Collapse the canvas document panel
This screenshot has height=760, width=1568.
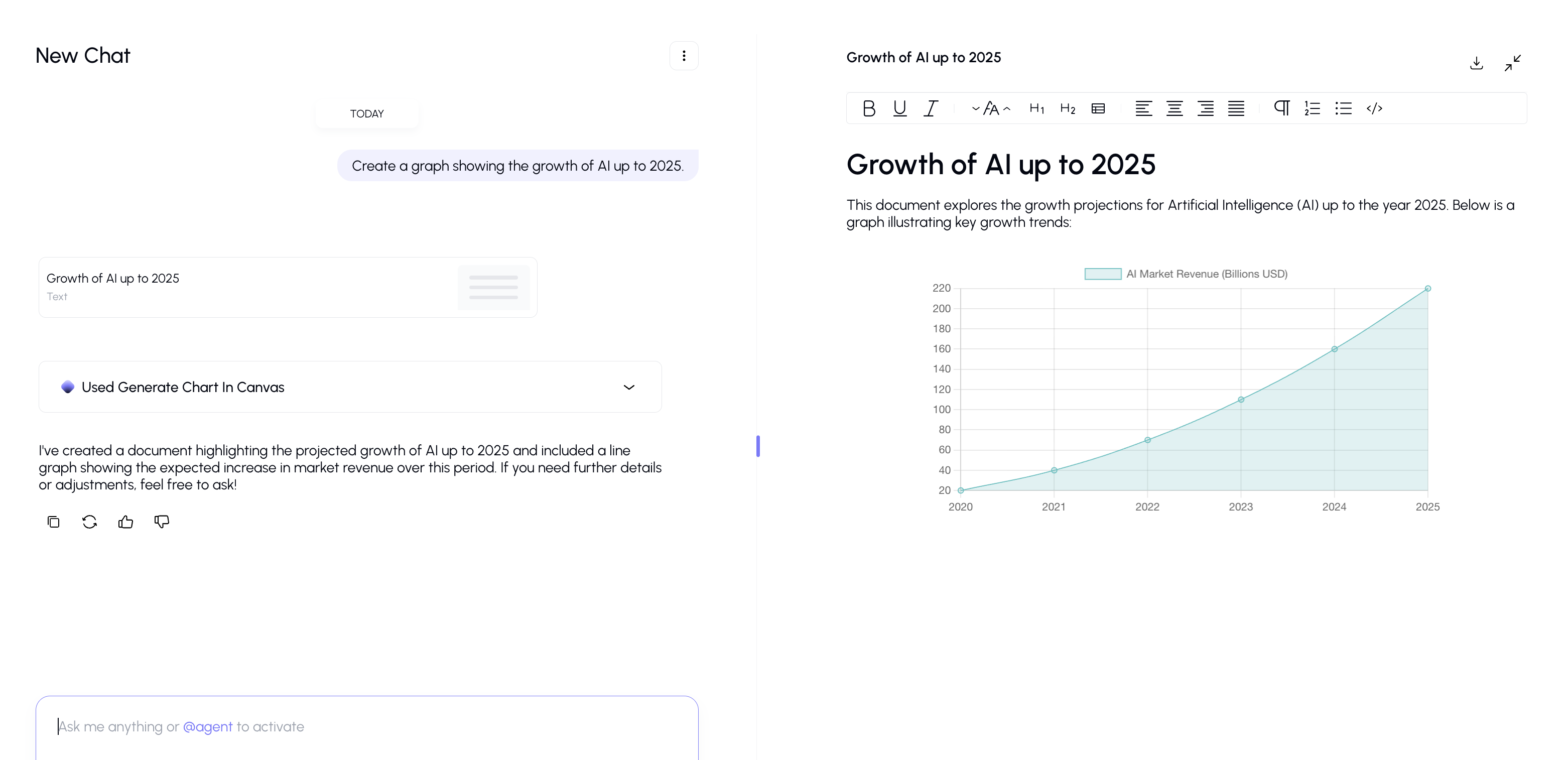pyautogui.click(x=1513, y=63)
